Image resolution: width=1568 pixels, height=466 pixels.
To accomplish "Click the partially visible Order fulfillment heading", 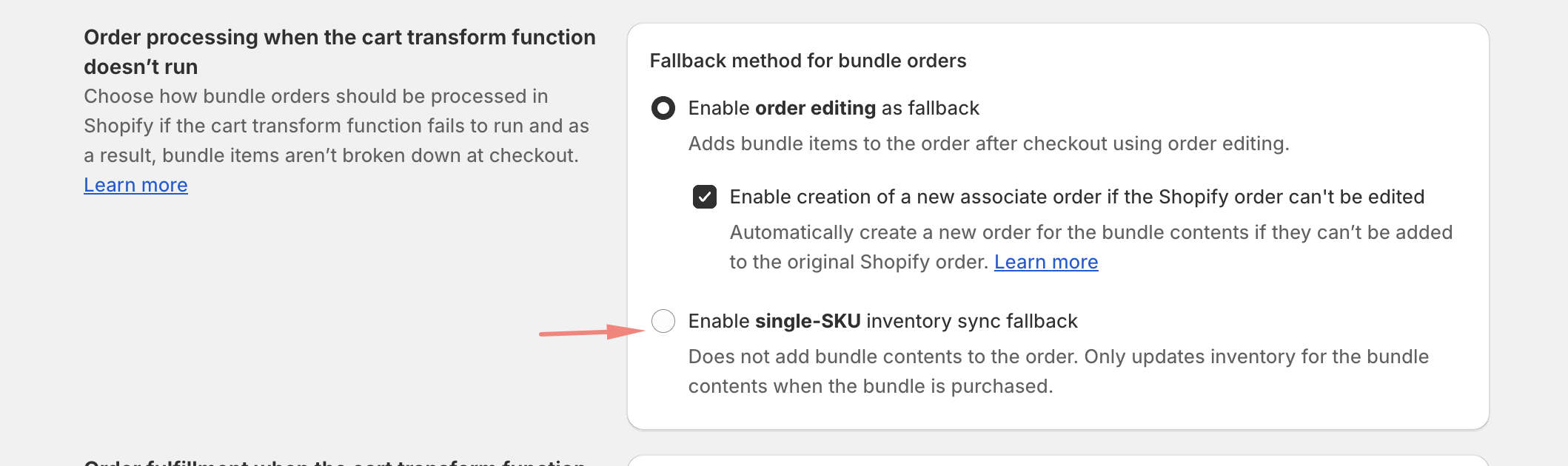I will pos(335,462).
